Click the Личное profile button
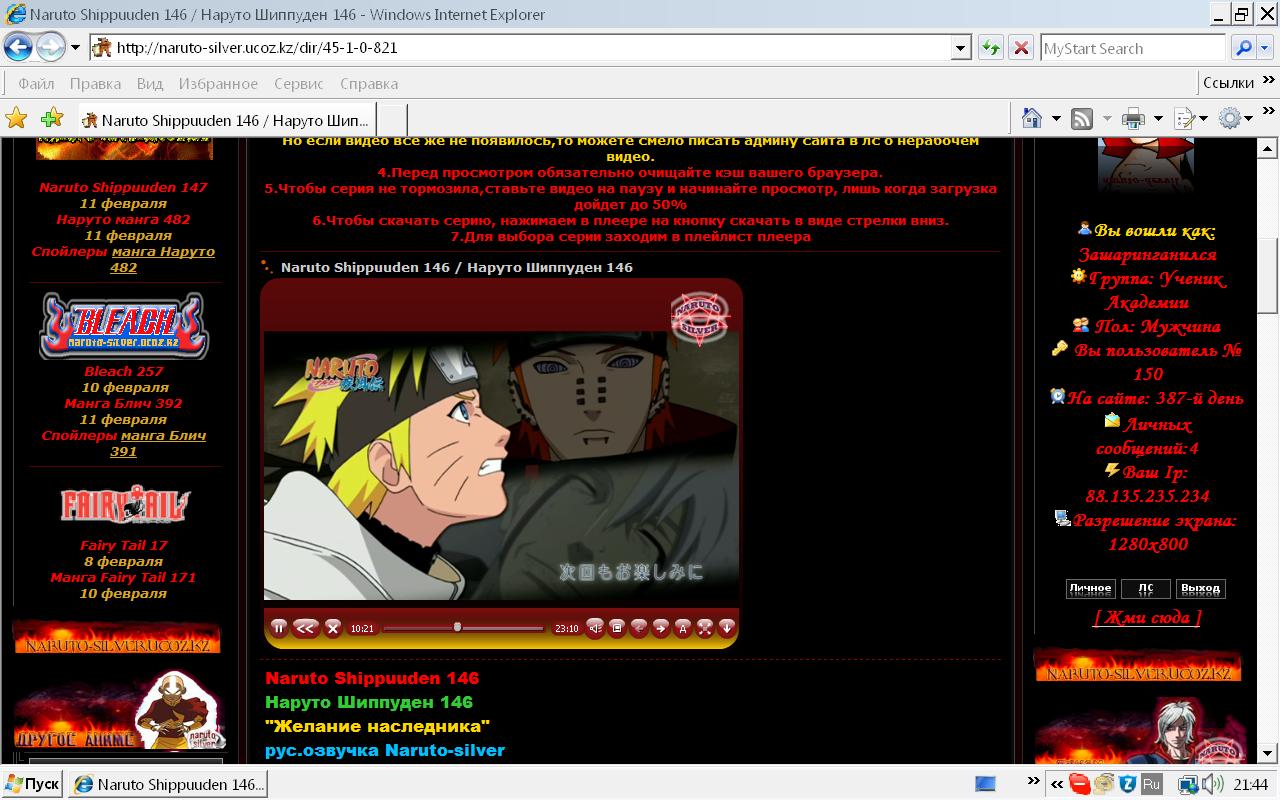The height and width of the screenshot is (800, 1280). (x=1090, y=589)
